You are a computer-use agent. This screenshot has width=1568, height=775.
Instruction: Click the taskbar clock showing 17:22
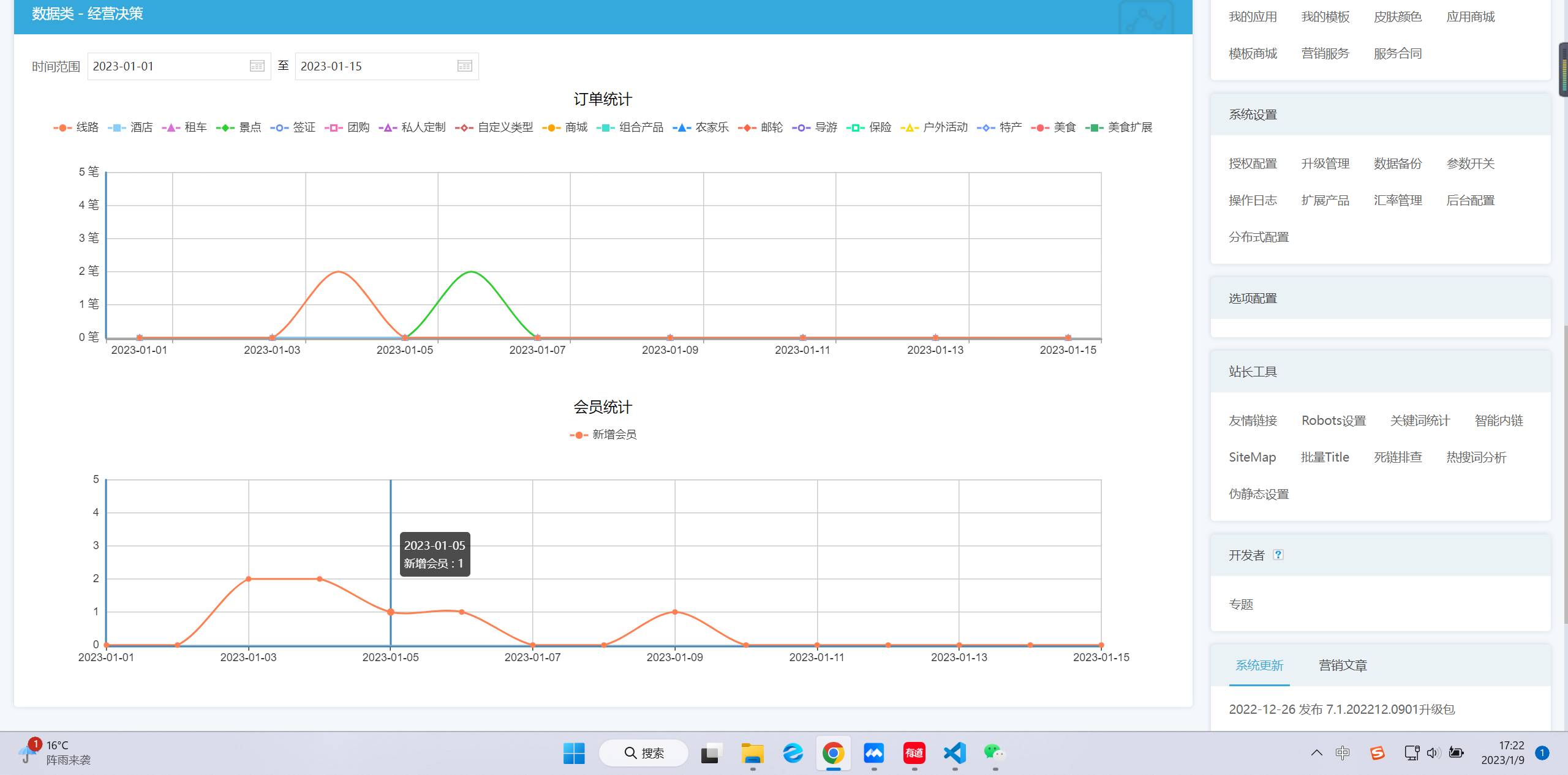pos(1502,753)
